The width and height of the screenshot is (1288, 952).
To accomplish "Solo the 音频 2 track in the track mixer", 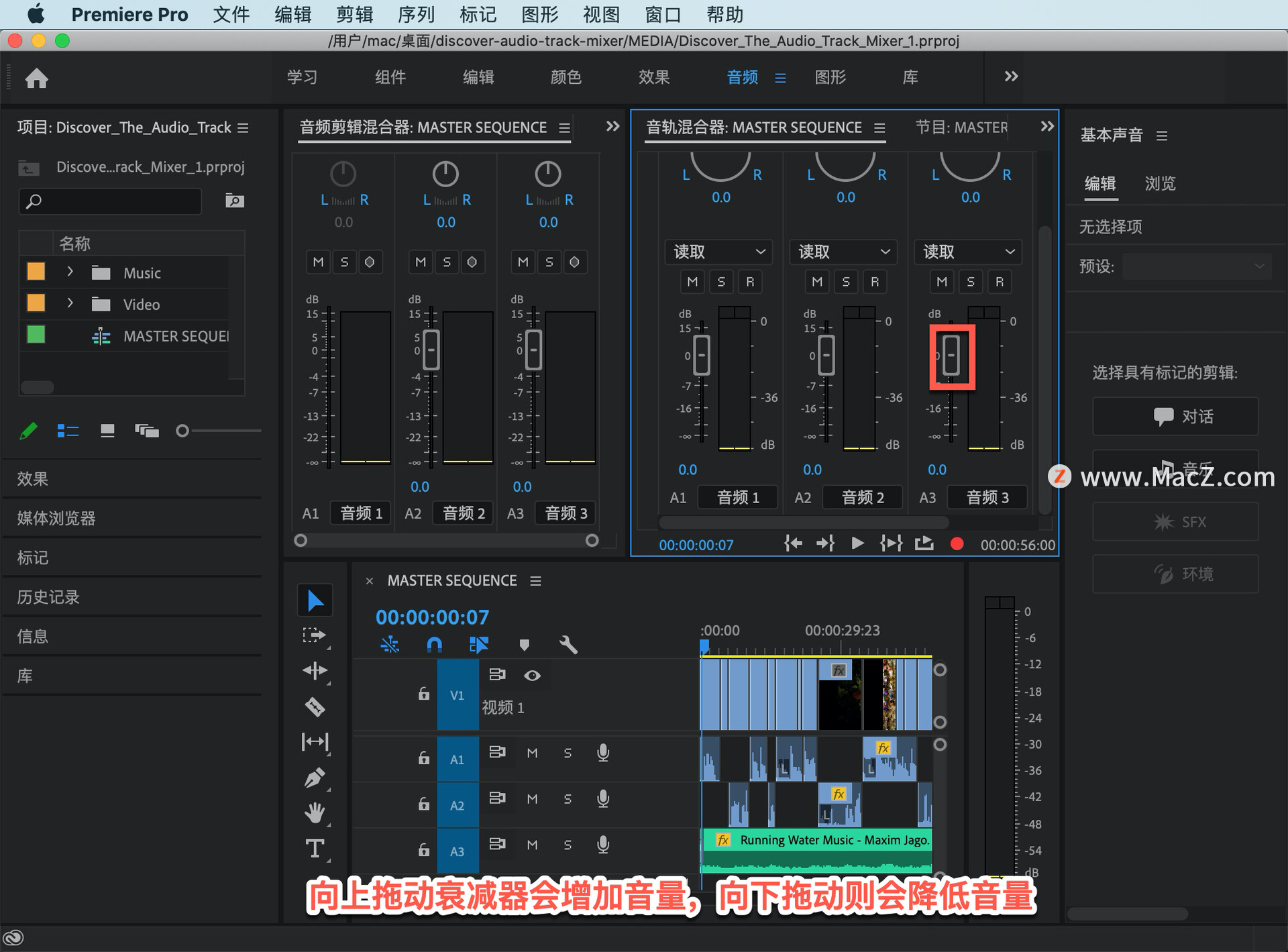I will (845, 282).
